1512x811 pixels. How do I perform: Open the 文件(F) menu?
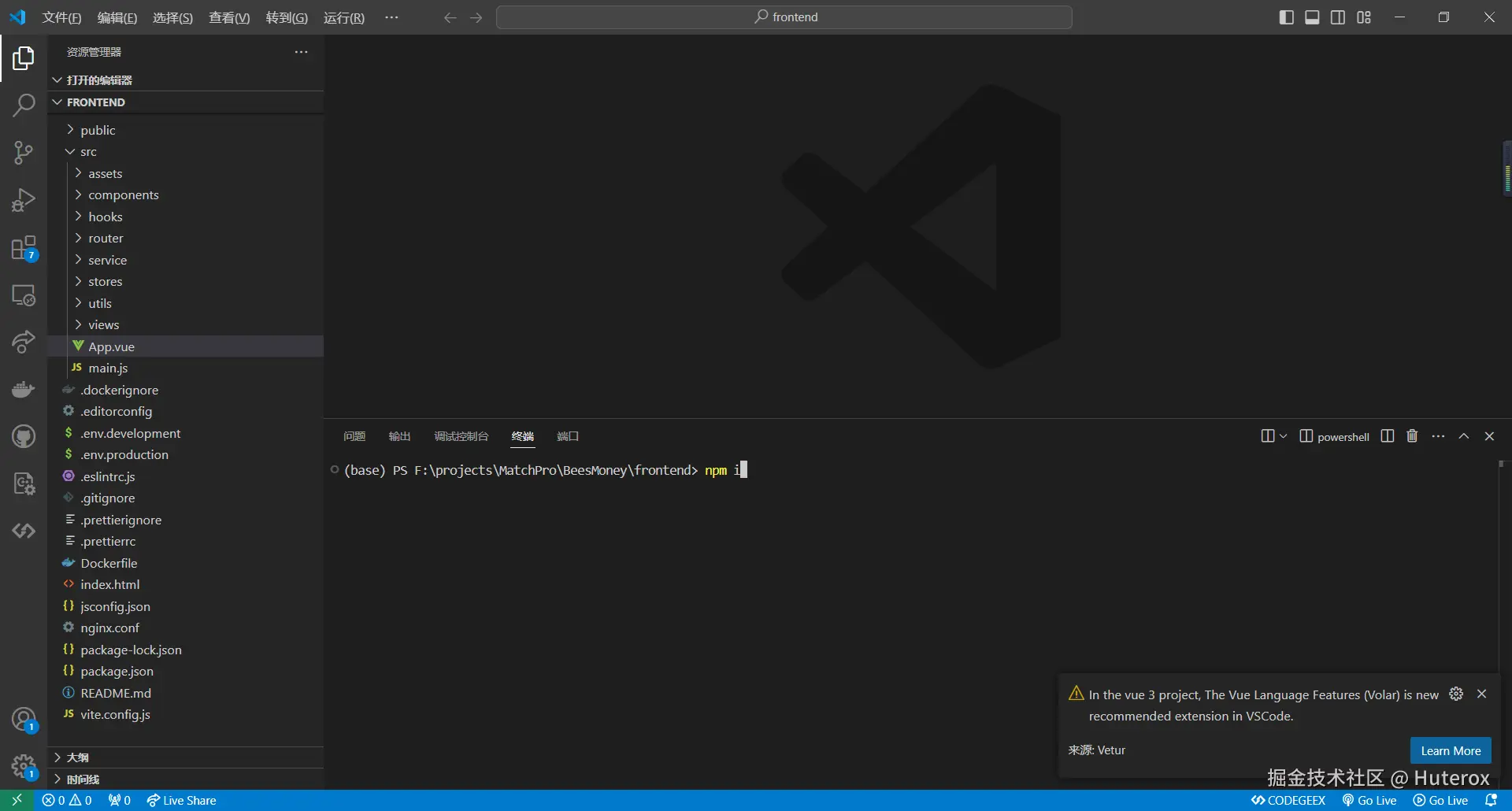pyautogui.click(x=61, y=17)
